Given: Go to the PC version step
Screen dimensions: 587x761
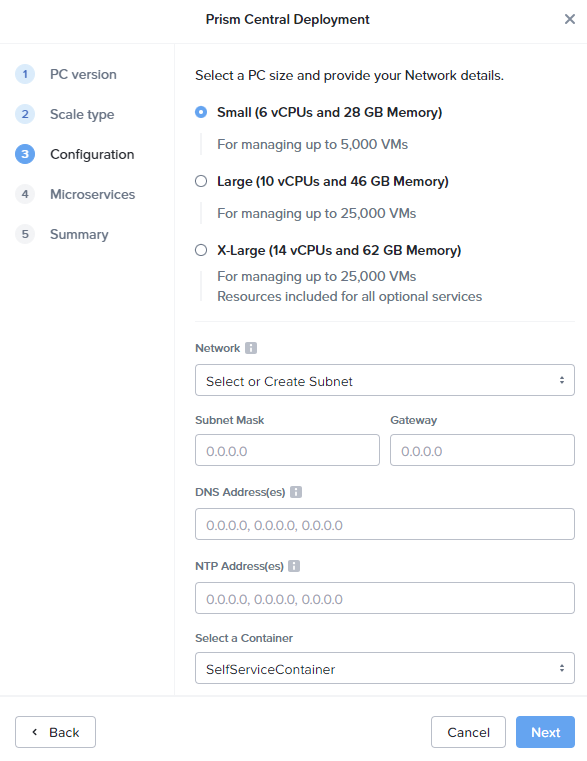Looking at the screenshot, I should point(83,74).
